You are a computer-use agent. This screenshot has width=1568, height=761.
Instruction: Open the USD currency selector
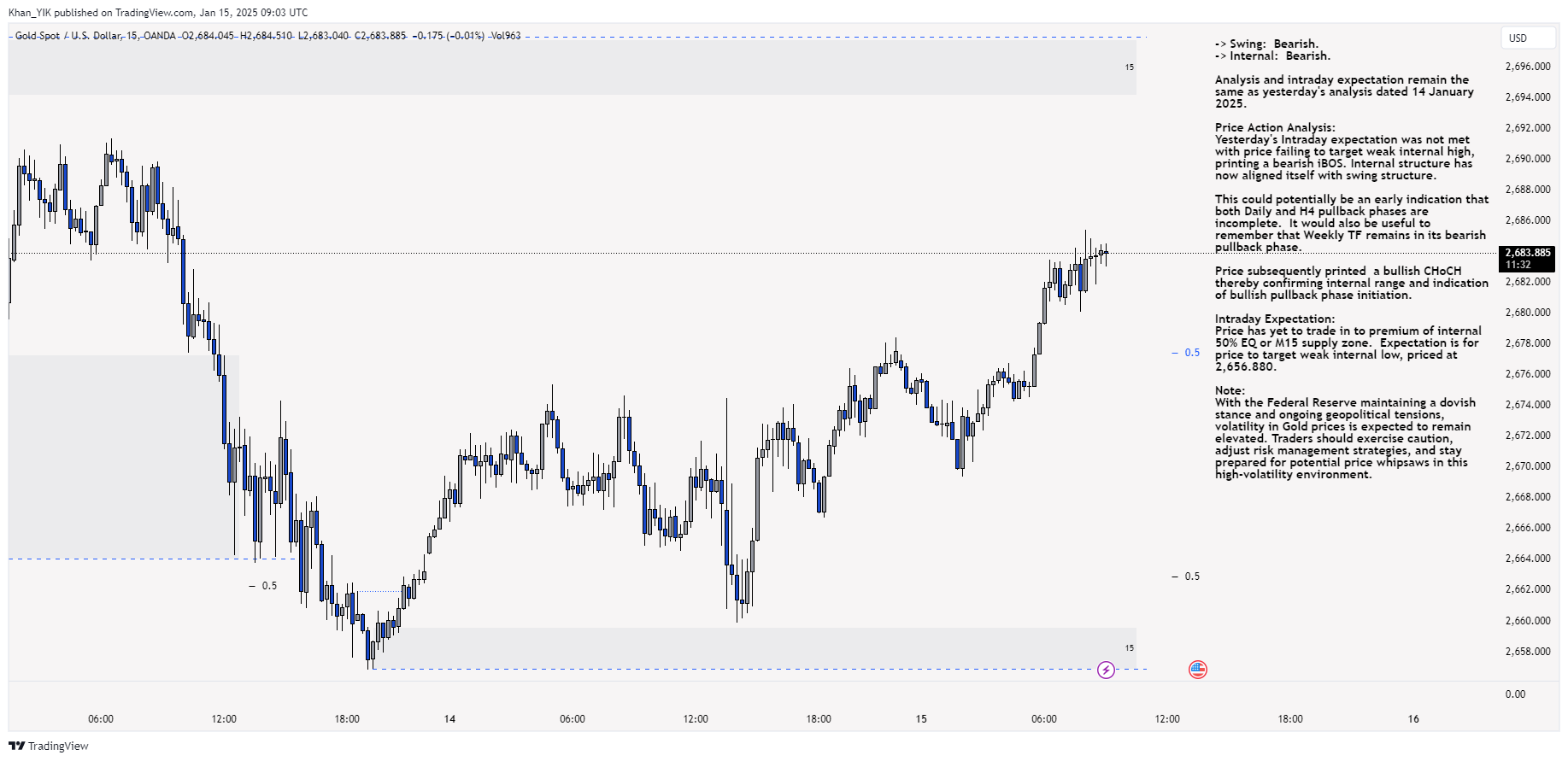click(1528, 38)
